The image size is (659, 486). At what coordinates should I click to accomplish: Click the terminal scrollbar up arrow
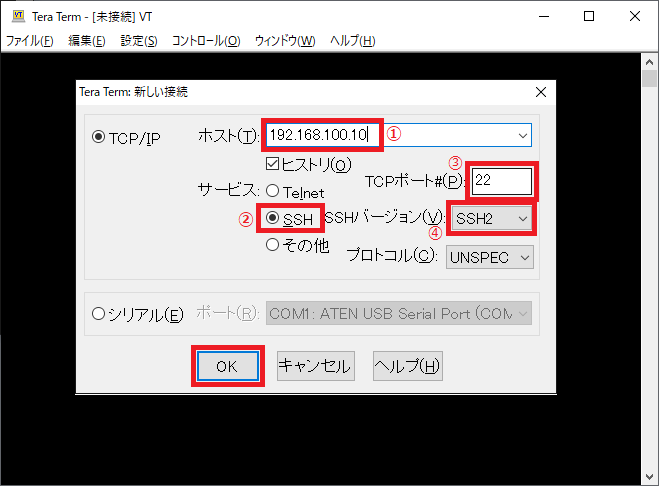[x=649, y=62]
